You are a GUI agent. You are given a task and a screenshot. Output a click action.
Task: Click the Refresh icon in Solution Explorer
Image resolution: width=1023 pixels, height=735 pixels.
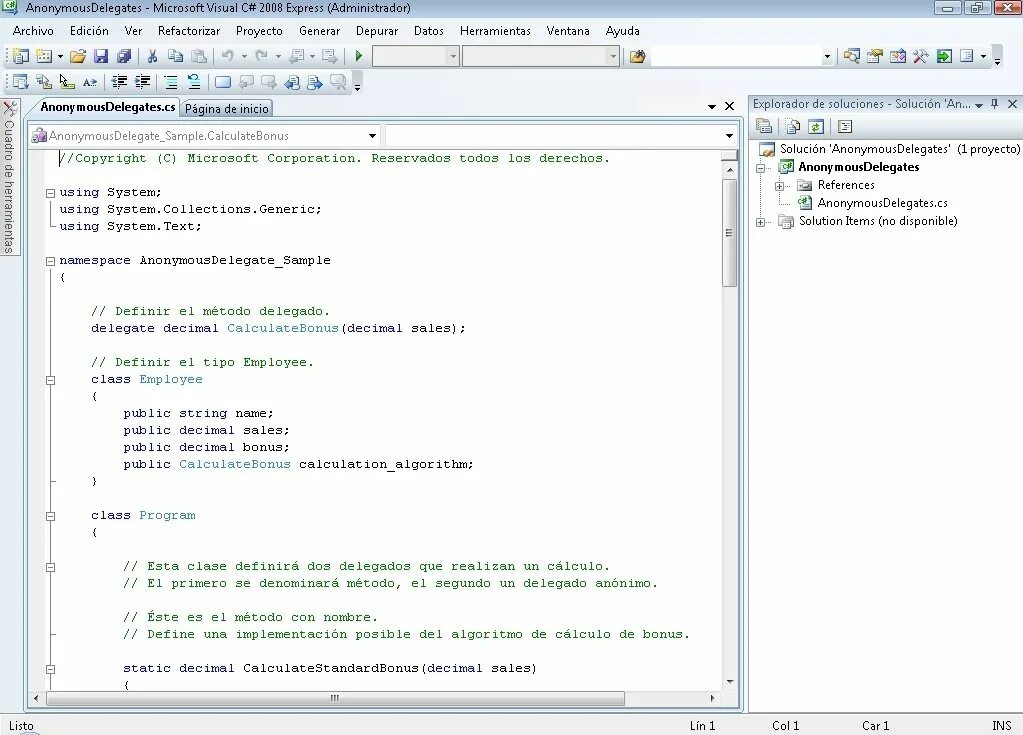[816, 127]
